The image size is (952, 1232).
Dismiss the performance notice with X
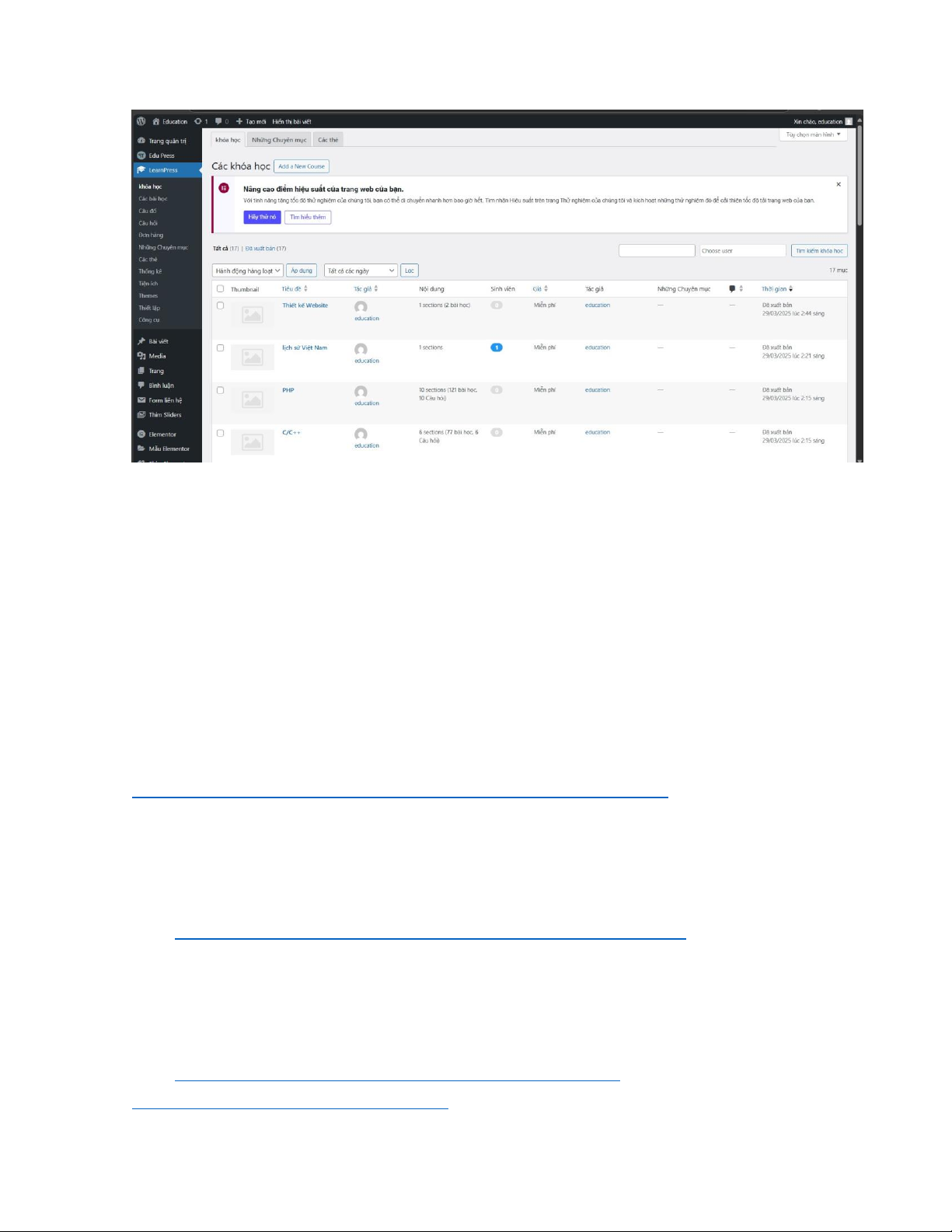click(x=839, y=184)
